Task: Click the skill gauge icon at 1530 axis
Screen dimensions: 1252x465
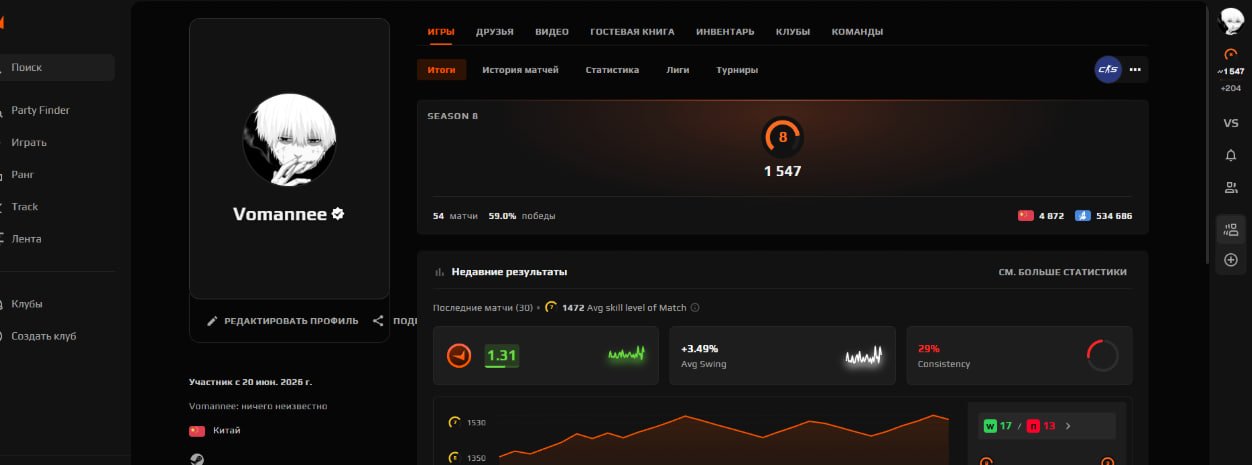Action: (x=455, y=423)
